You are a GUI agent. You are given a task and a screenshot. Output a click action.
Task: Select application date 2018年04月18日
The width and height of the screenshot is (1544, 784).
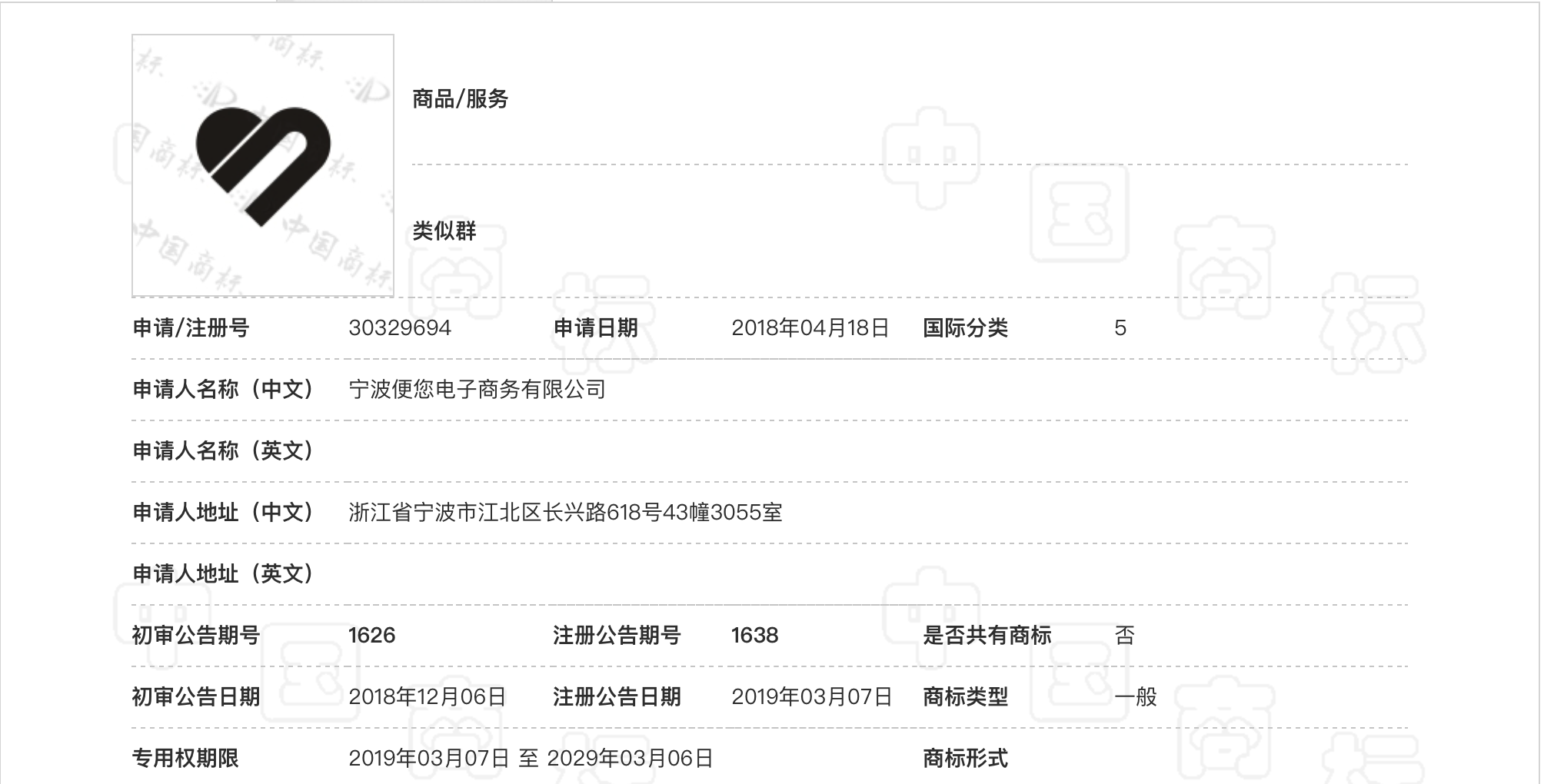tap(810, 328)
